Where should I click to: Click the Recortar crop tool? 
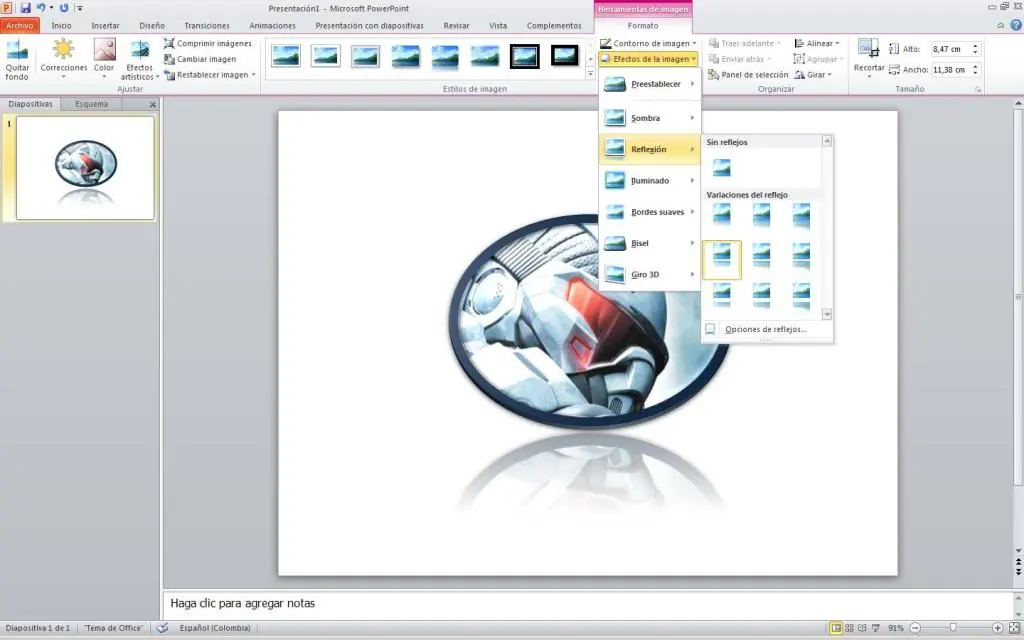pos(869,59)
